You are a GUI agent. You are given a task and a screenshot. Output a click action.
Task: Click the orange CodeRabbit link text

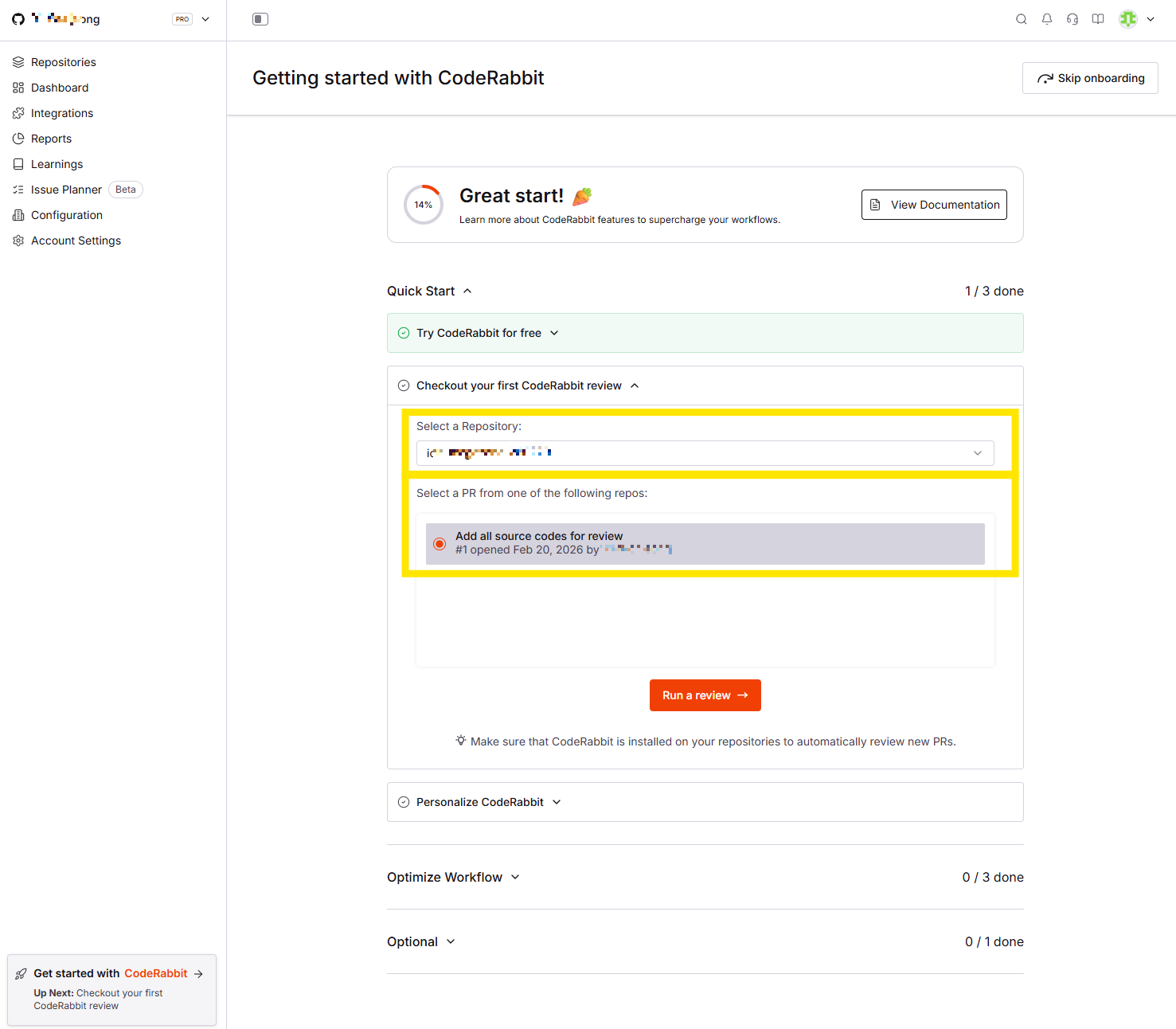pos(156,973)
